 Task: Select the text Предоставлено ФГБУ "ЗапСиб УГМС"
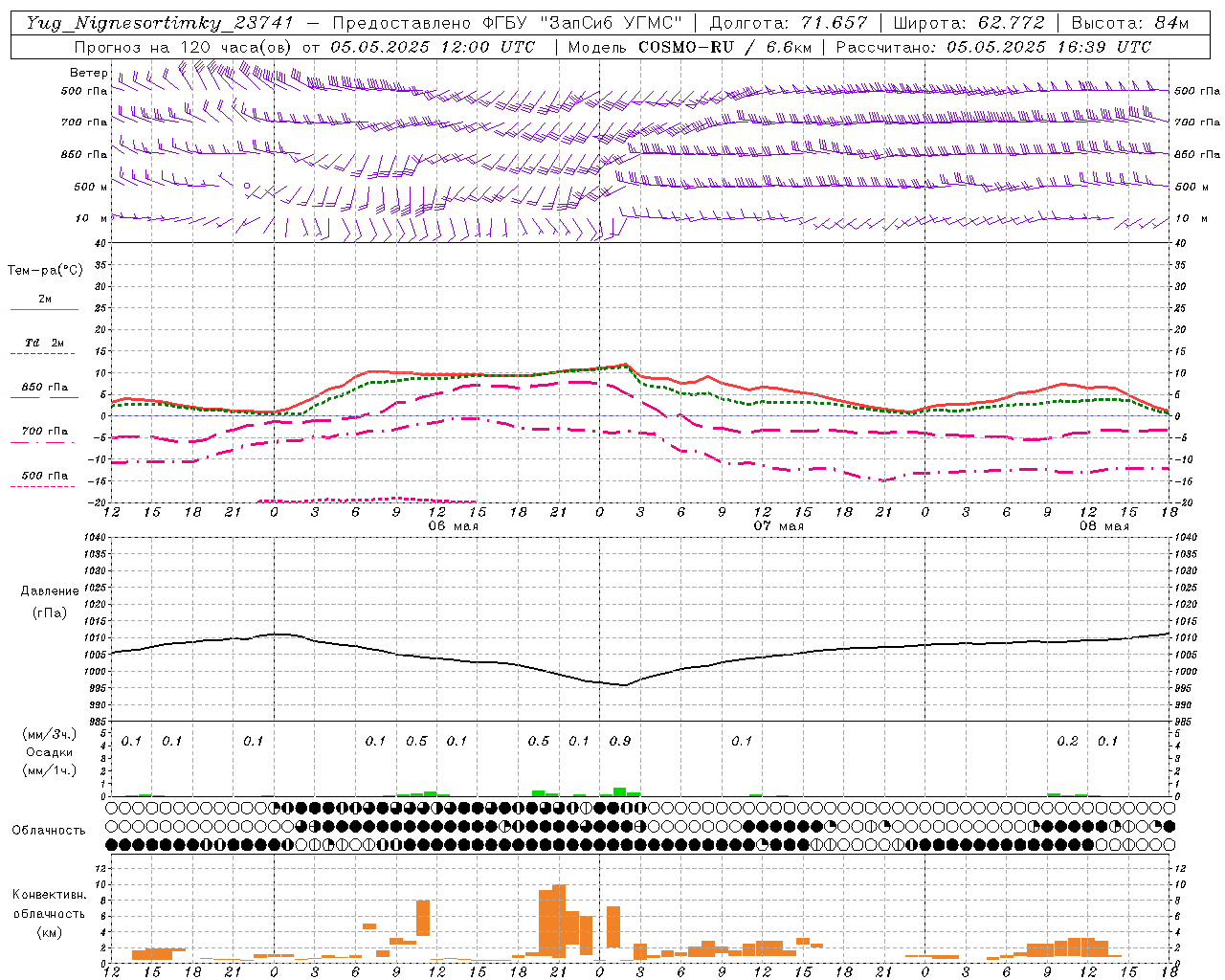tap(506, 23)
